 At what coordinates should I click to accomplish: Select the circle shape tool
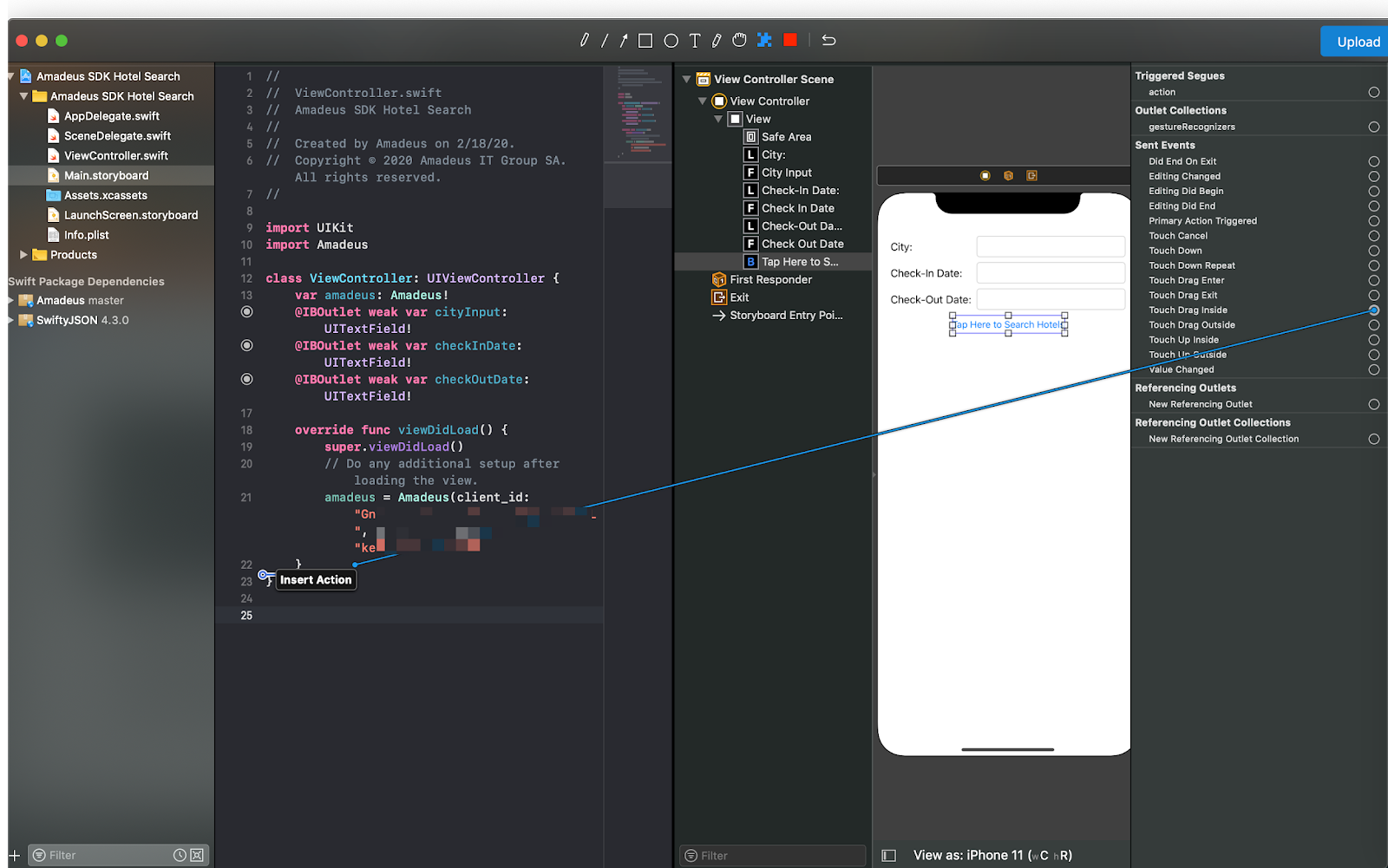(x=671, y=41)
